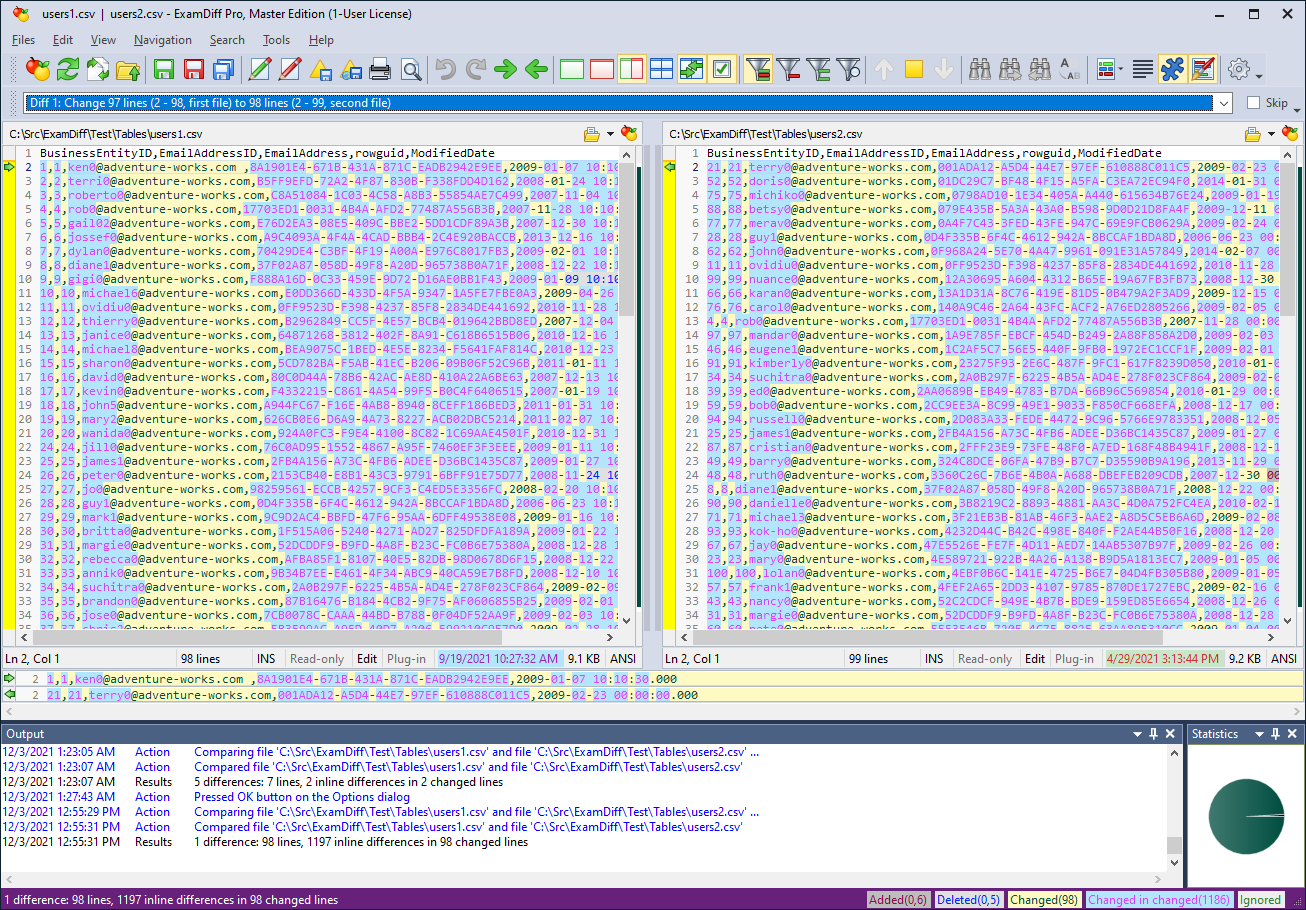
Task: Check the Skip checkbox
Action: pyautogui.click(x=1254, y=103)
